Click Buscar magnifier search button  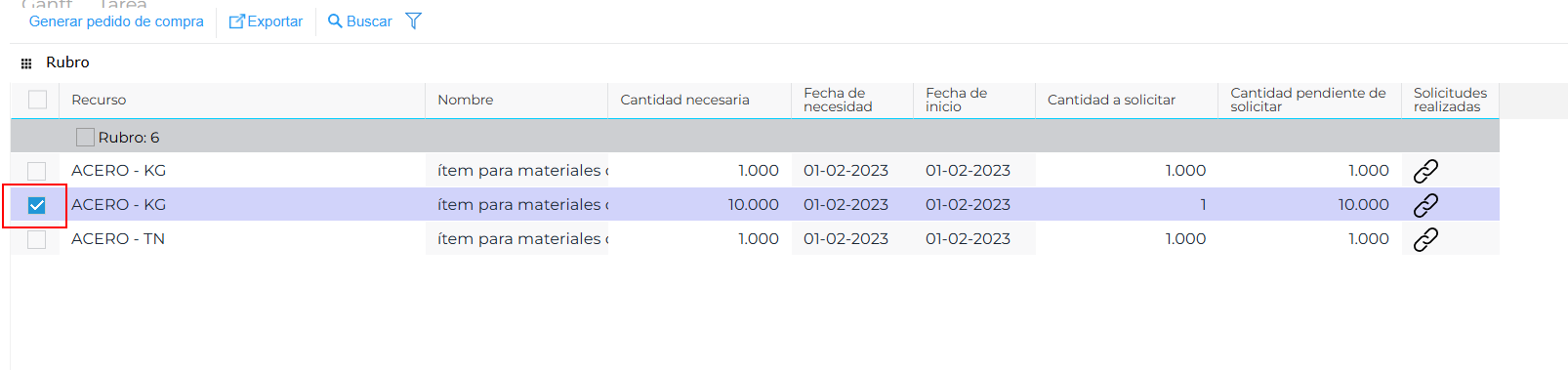[x=359, y=21]
